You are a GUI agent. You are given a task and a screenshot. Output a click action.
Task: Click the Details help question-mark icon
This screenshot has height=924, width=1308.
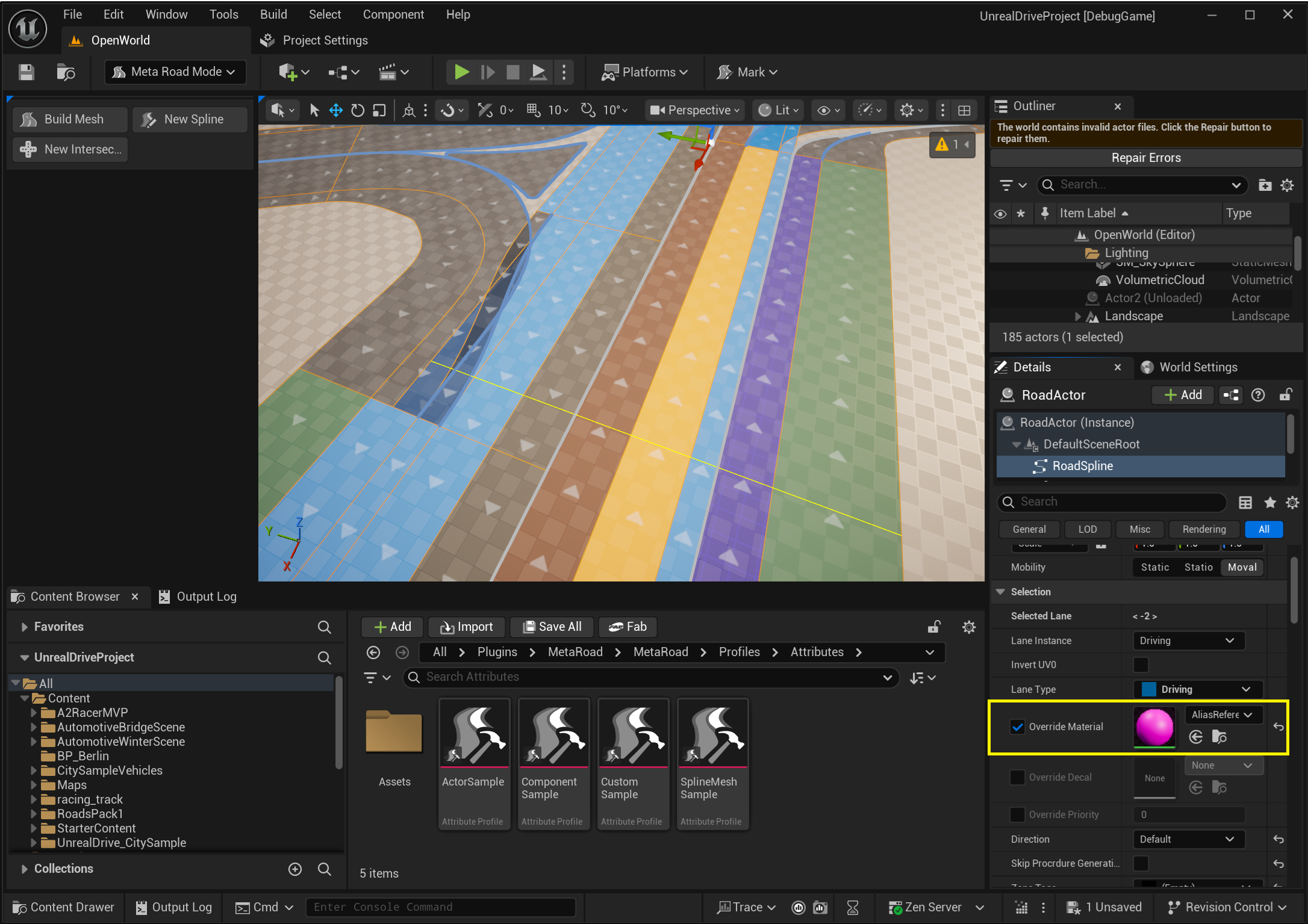(x=1258, y=395)
